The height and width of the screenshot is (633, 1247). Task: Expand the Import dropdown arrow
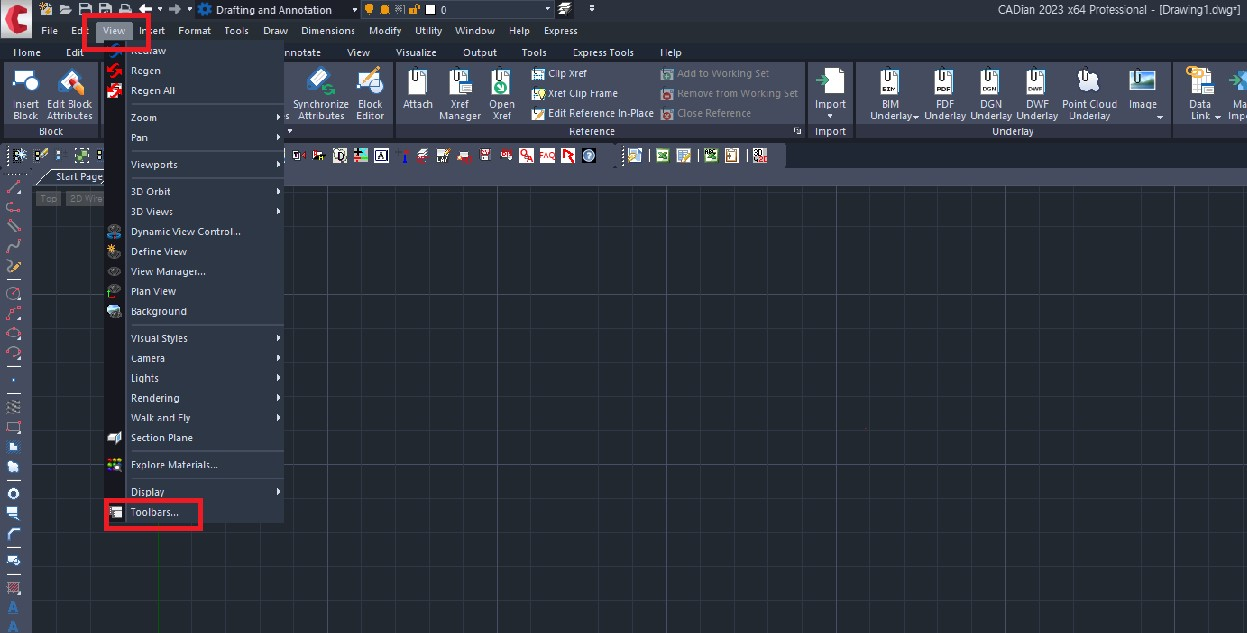coord(830,116)
